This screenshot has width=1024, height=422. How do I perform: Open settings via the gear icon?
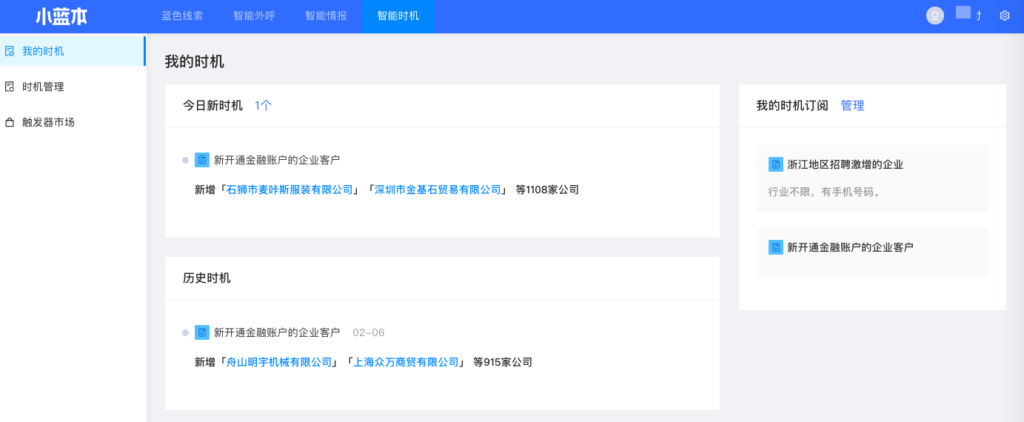pos(1005,16)
